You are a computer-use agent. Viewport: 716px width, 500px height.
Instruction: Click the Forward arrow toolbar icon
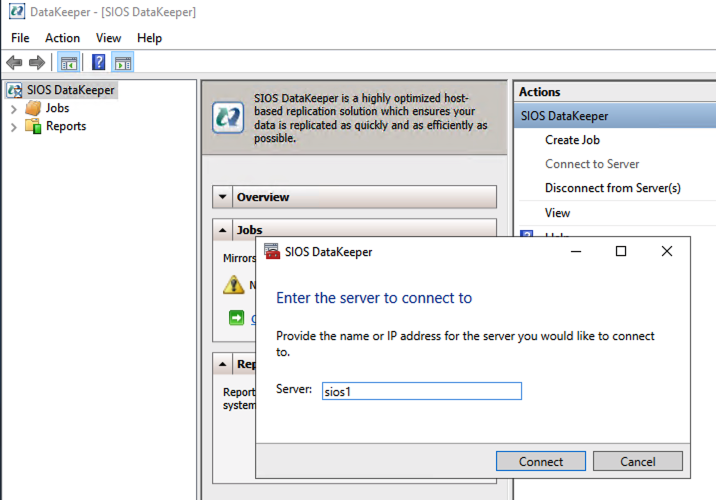(x=37, y=62)
